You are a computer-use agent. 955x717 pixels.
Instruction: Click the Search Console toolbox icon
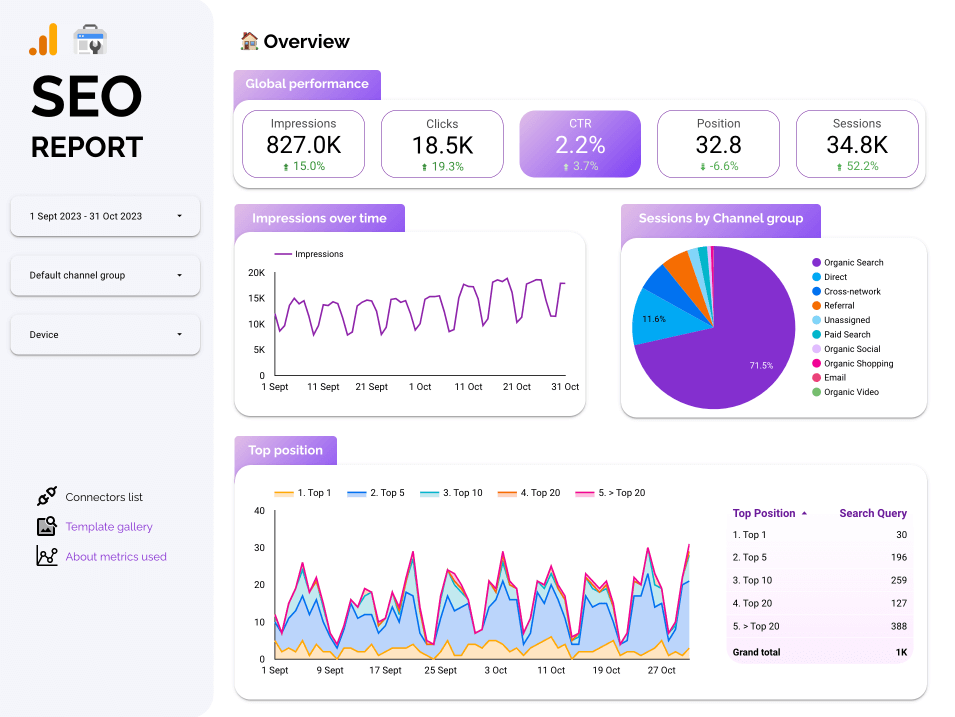pyautogui.click(x=90, y=40)
